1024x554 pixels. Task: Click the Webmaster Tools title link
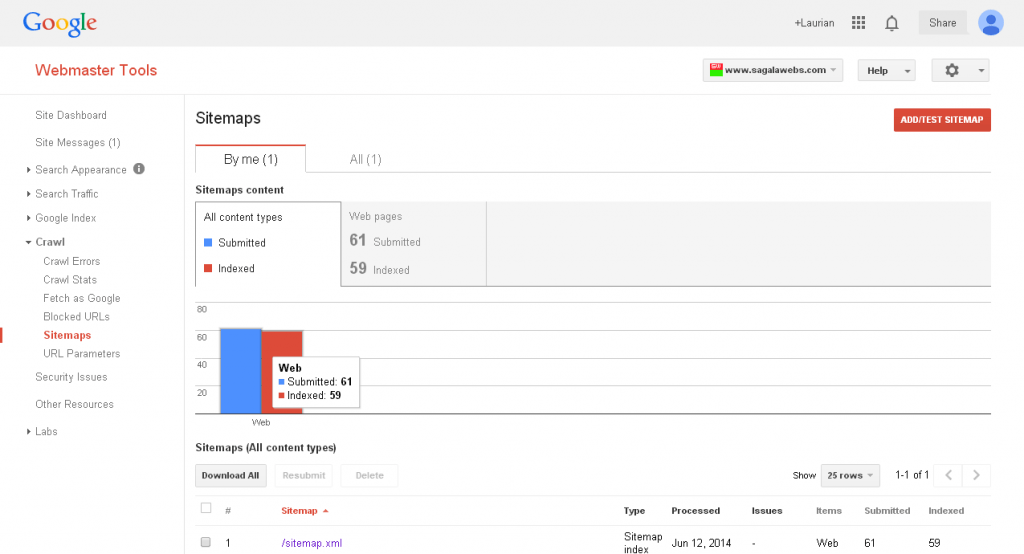pos(96,70)
